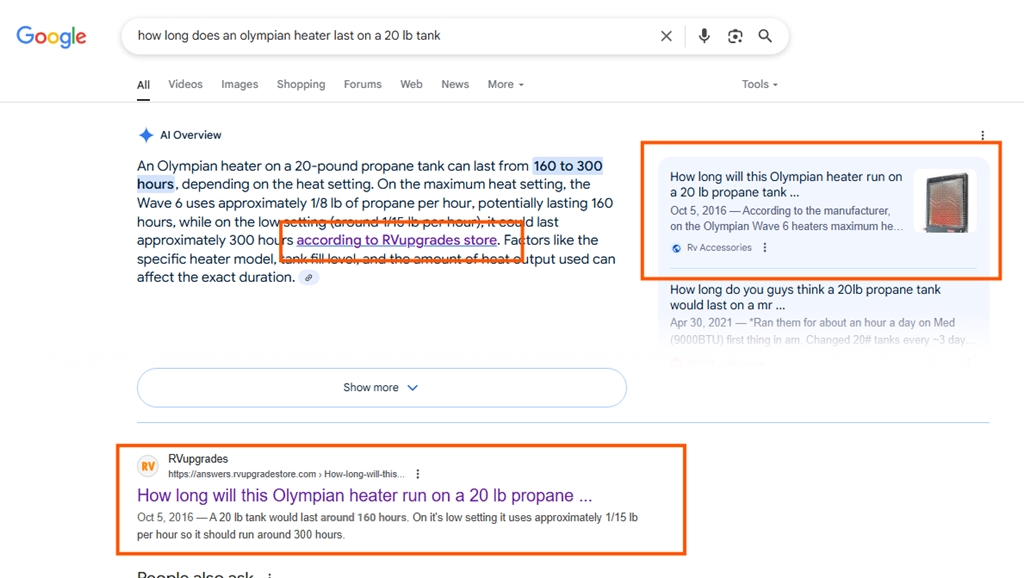Go to the Forums tab

tap(362, 84)
